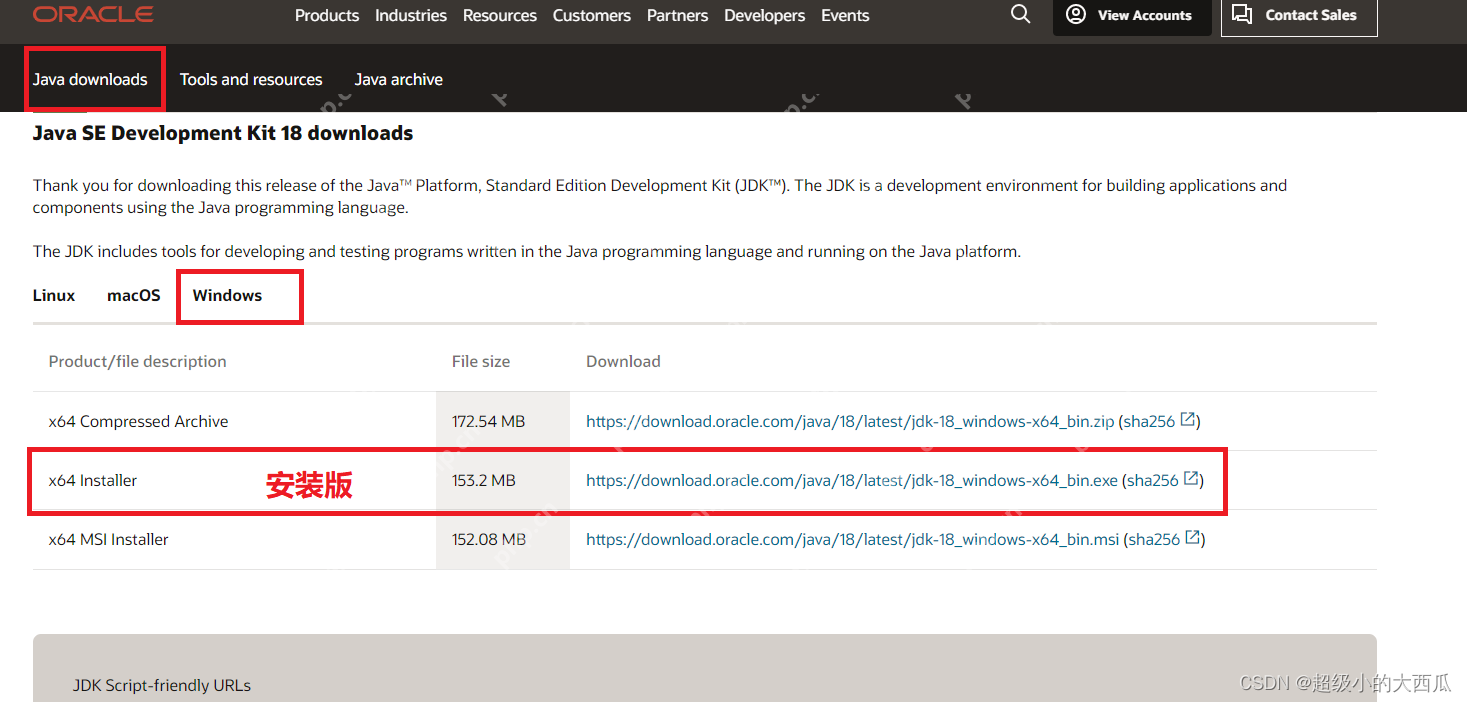The image size is (1467, 702).
Task: Click the x64 MSI Installer description
Action: (108, 539)
